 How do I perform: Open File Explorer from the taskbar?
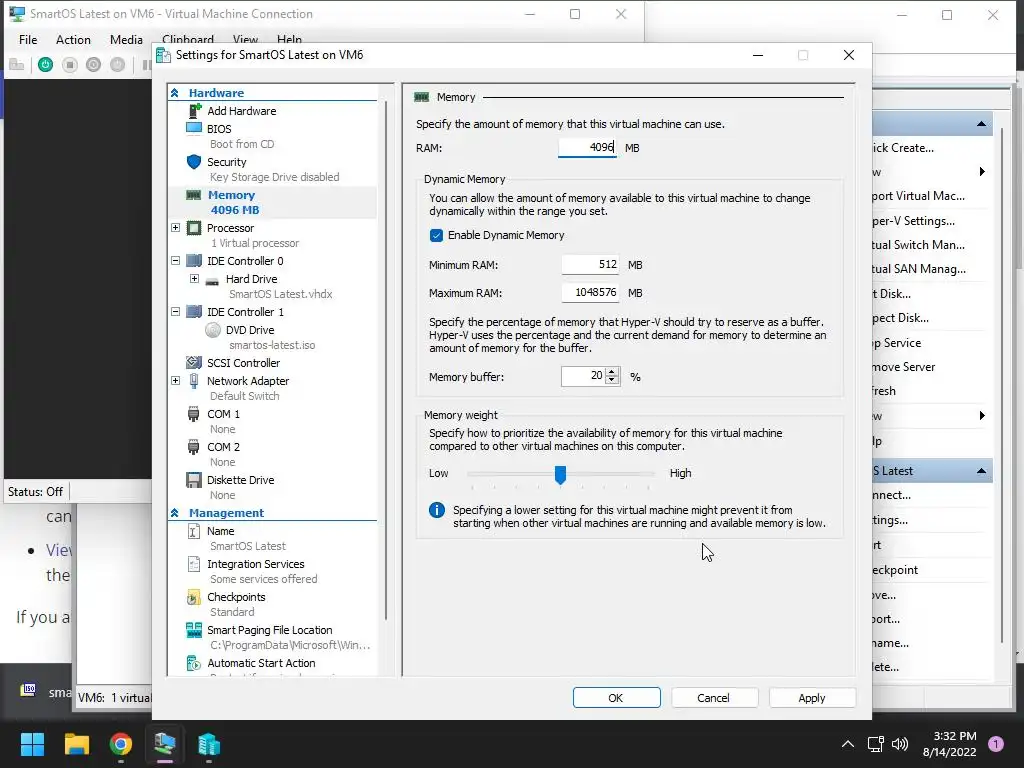tap(76, 744)
